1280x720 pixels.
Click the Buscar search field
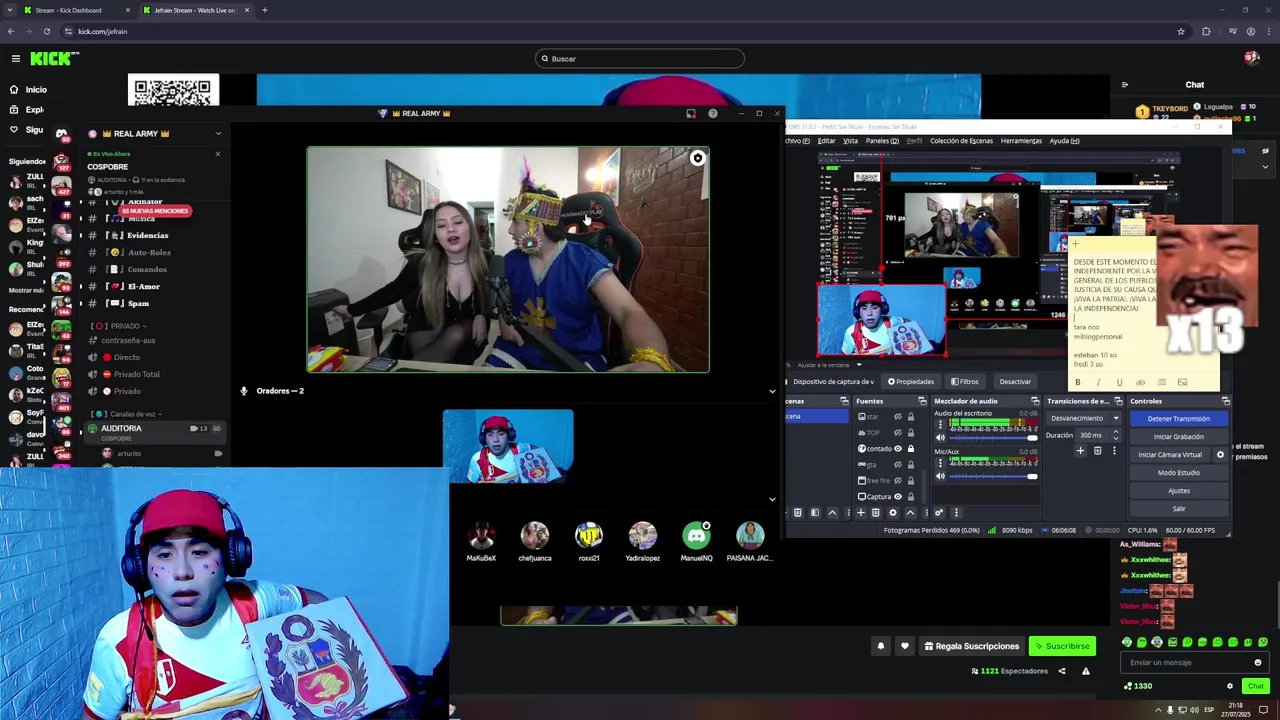[x=640, y=59]
